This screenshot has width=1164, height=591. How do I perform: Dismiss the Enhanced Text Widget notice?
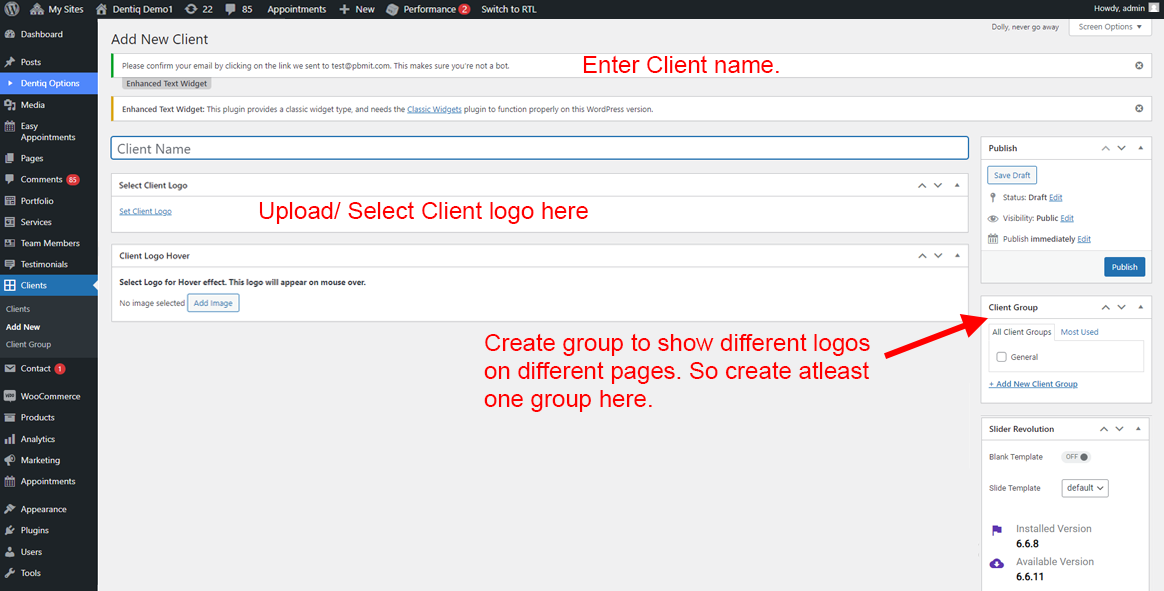coord(1139,108)
